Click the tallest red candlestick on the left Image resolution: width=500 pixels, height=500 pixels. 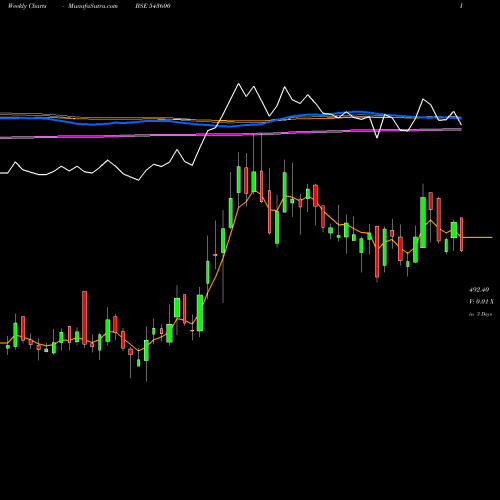[85, 318]
